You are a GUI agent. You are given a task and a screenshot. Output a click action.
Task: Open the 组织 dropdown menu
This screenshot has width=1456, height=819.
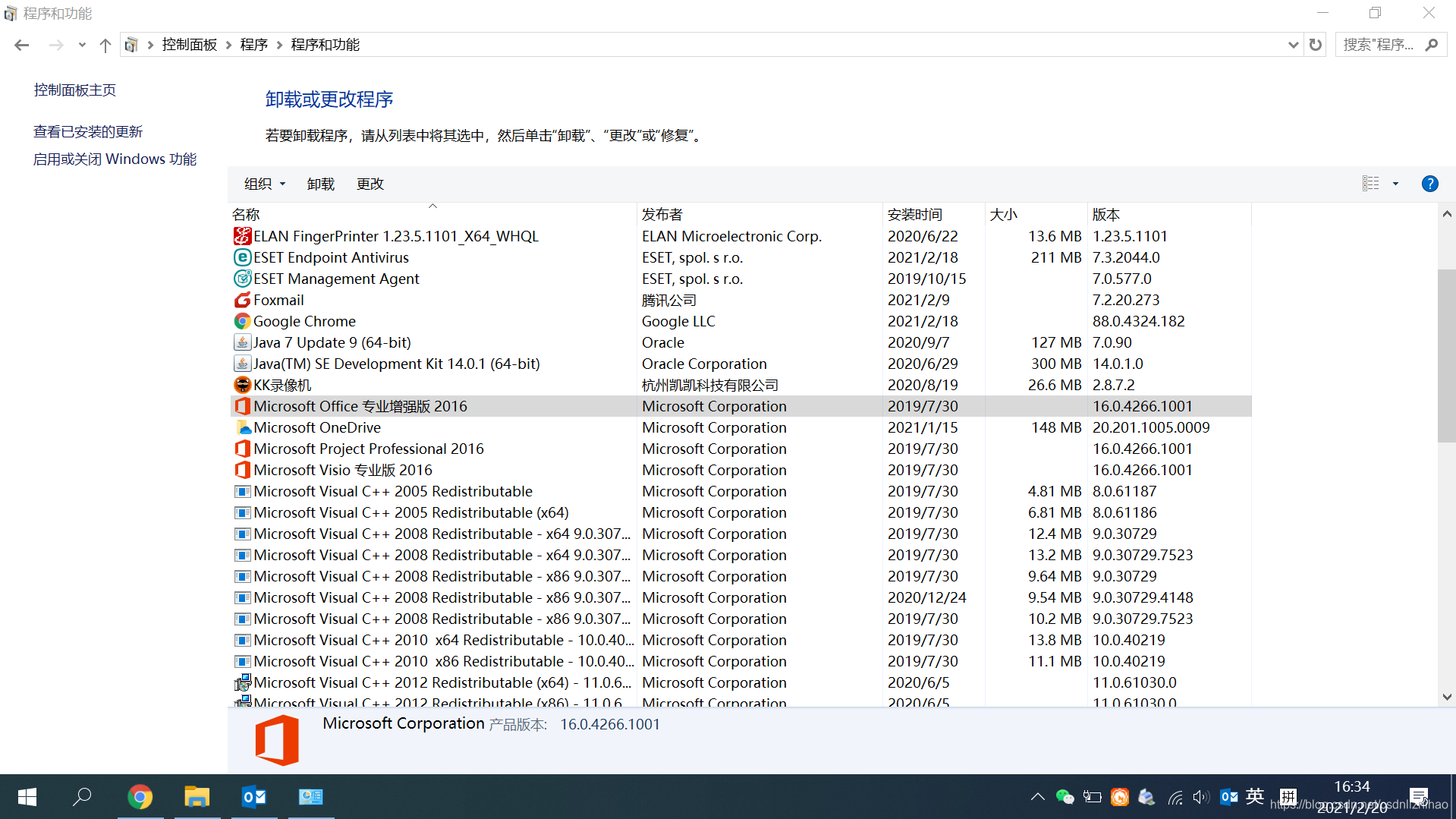[265, 184]
